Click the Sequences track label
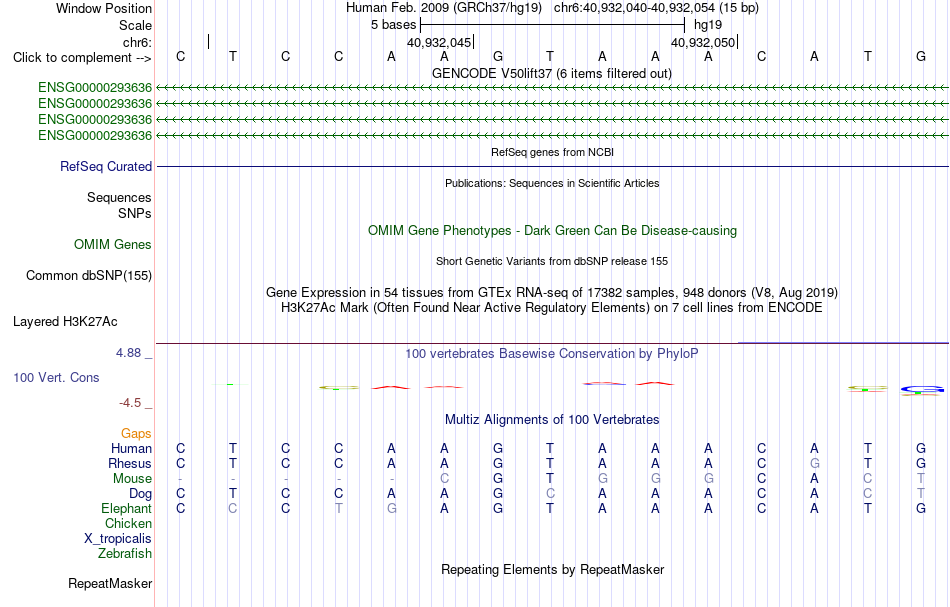Viewport: 950px width, 607px height. click(119, 197)
